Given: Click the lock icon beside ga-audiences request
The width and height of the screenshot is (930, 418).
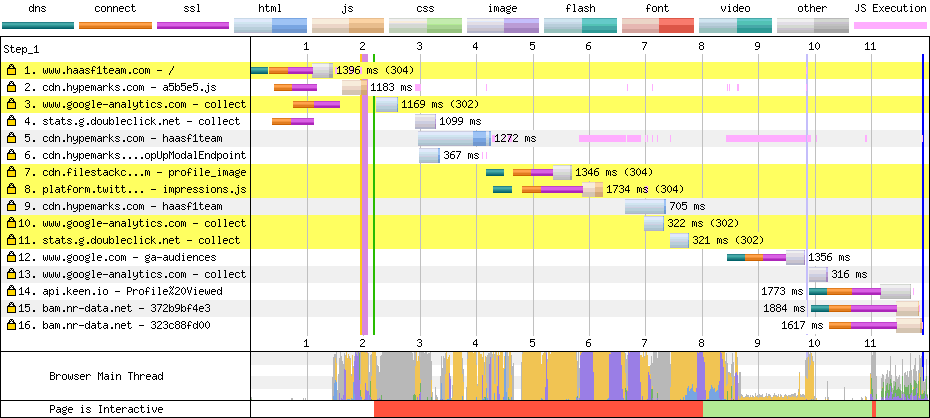Looking at the screenshot, I should tap(11, 257).
